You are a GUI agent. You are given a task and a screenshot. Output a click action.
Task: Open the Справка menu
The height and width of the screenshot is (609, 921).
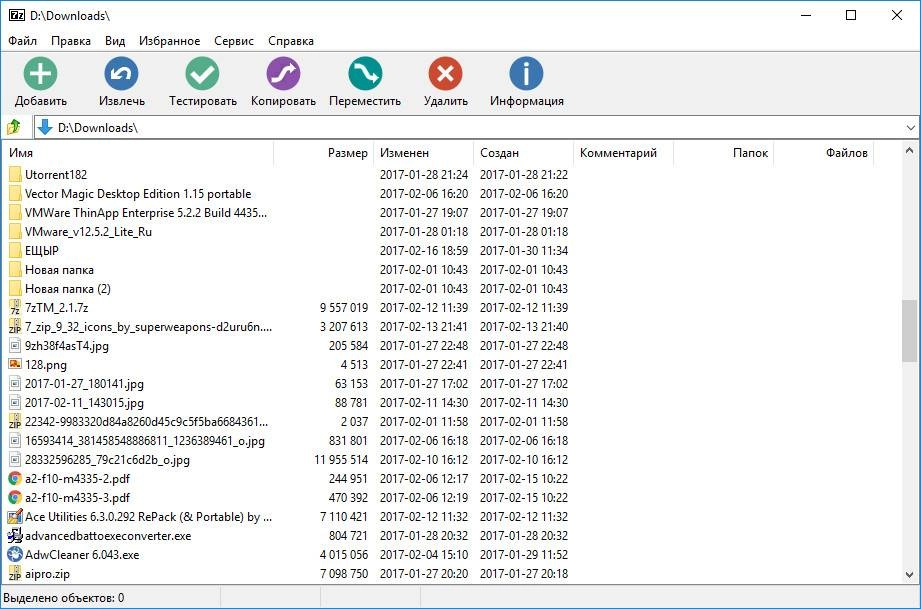(291, 41)
